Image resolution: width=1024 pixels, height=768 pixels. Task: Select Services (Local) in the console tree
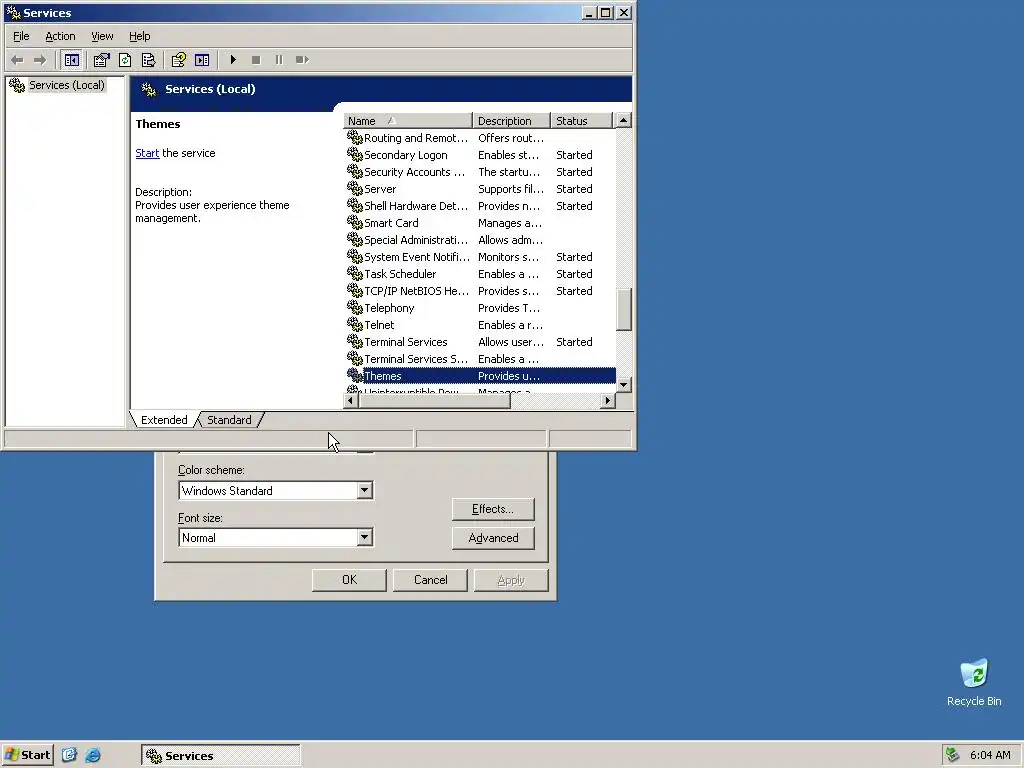67,85
